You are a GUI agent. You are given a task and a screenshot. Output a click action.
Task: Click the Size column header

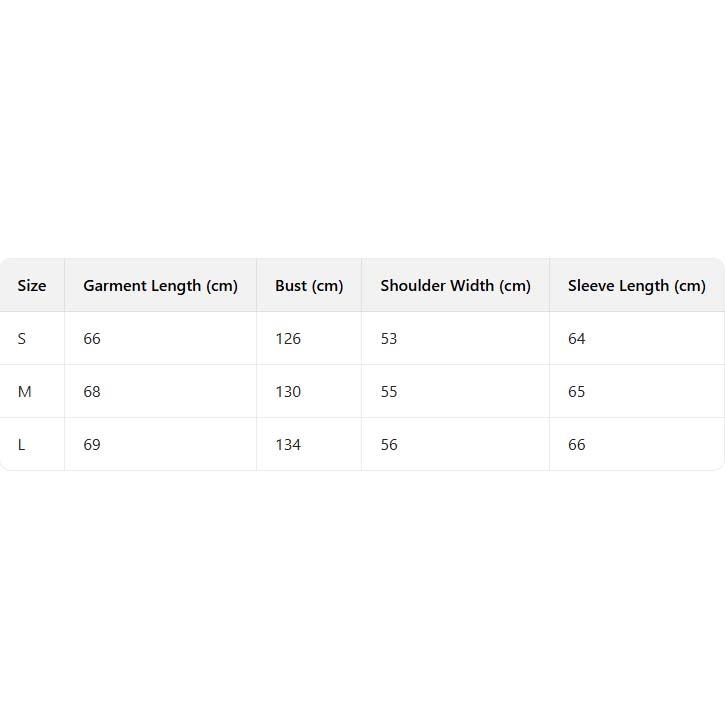tap(32, 286)
